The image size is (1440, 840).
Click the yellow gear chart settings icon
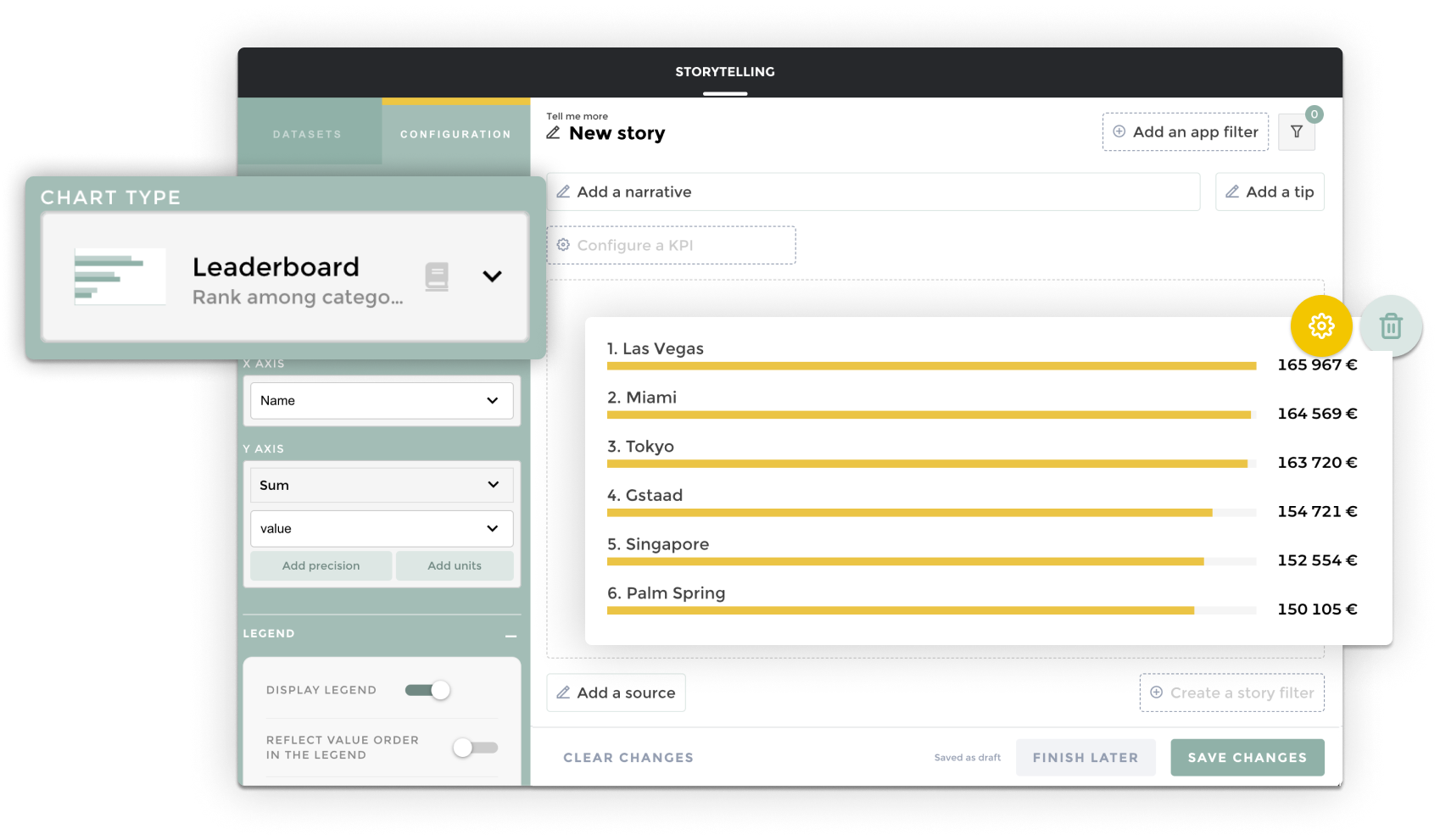[x=1320, y=325]
